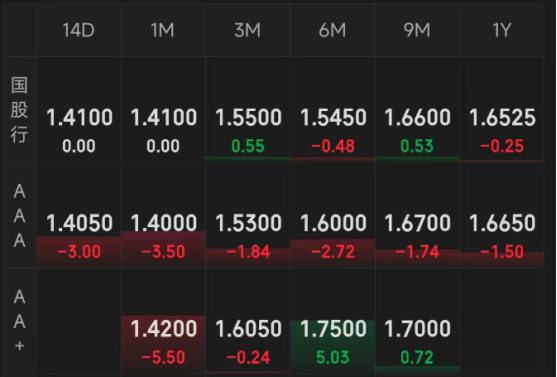Select the AAA row label
557x377 pixels.
pos(19,216)
